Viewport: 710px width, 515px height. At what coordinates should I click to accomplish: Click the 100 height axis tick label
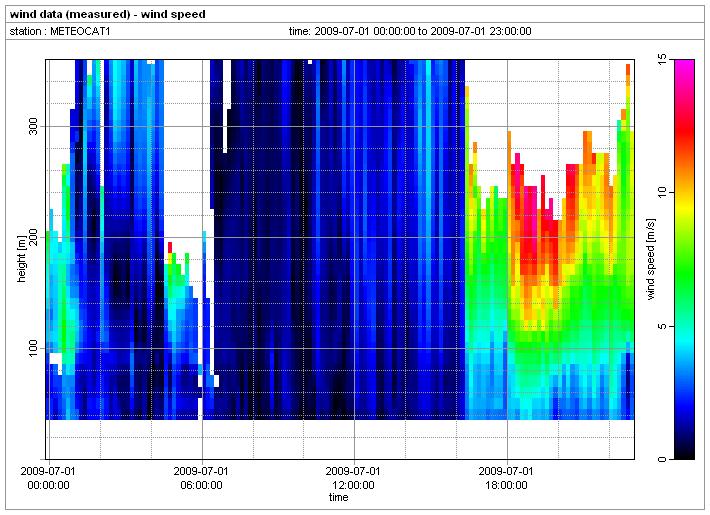point(33,348)
